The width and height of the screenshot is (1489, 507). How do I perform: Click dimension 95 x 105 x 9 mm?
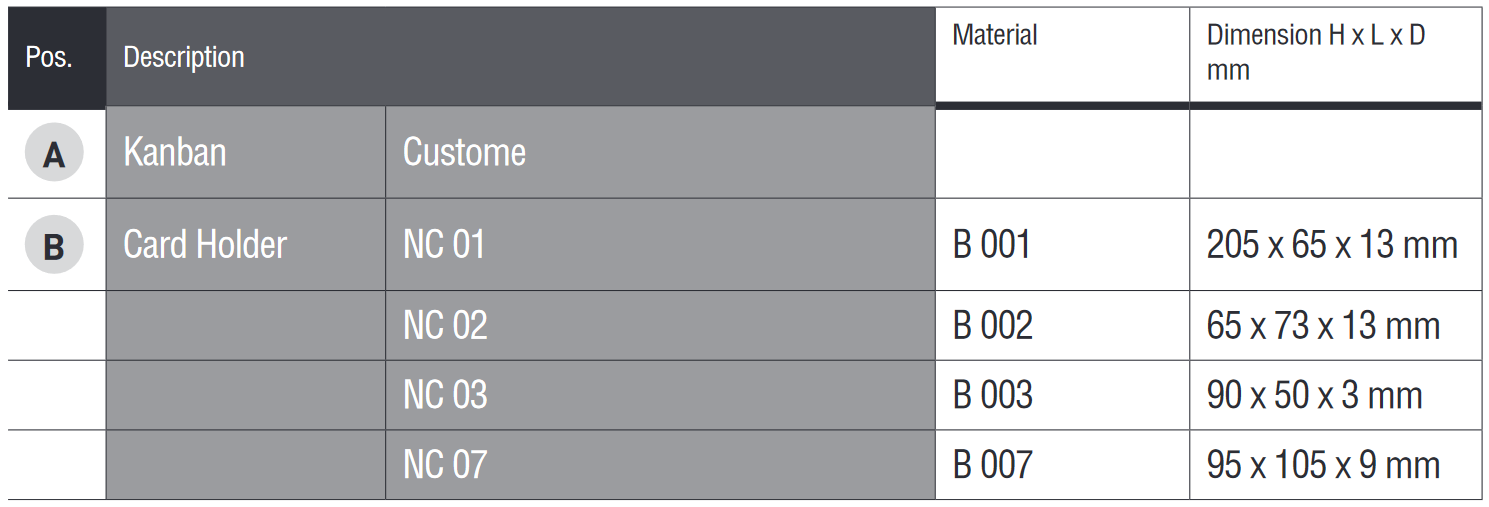coord(1323,465)
